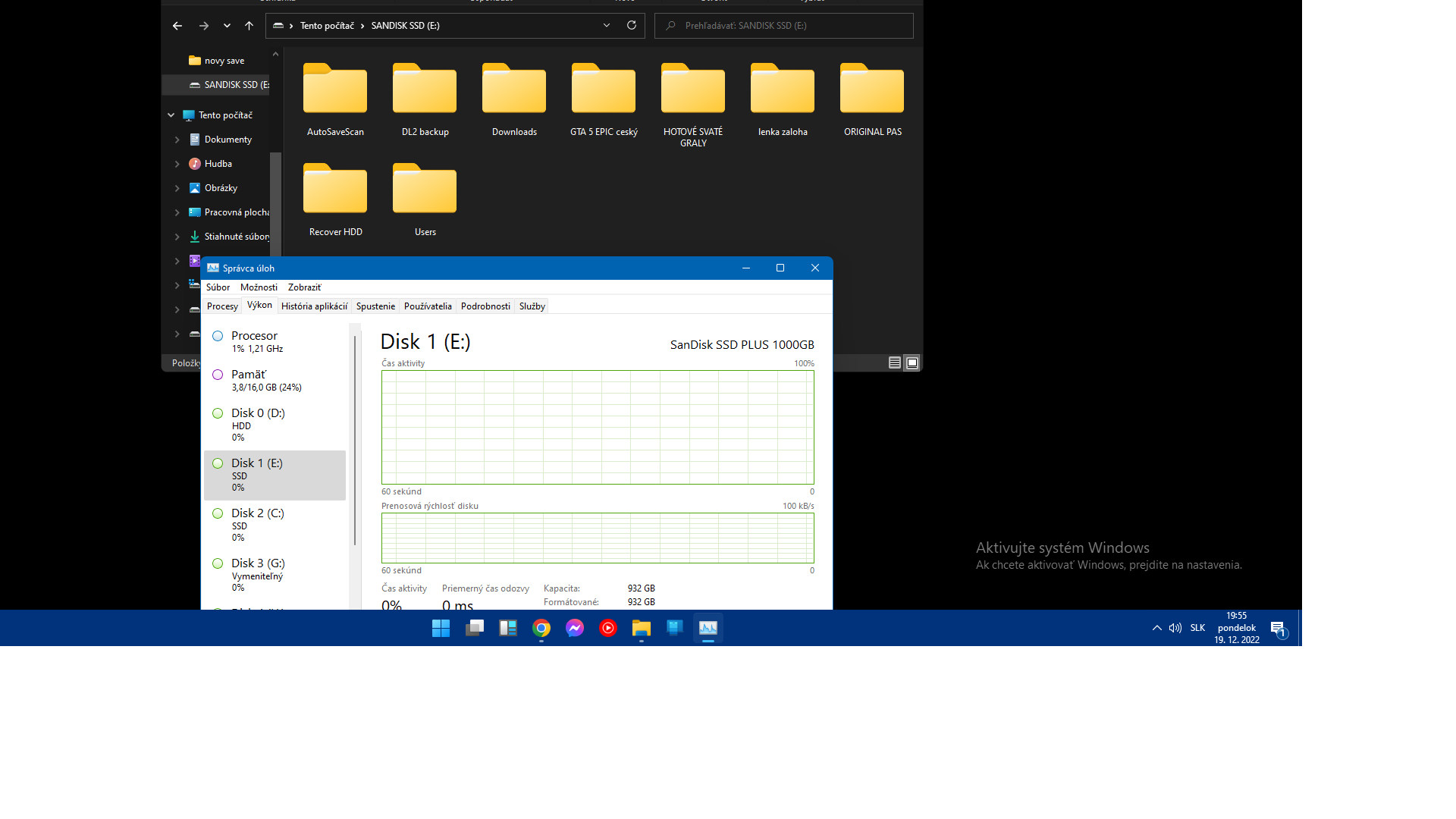Viewport: 1456px width, 819px height.
Task: Go up one folder level
Action: coord(249,26)
